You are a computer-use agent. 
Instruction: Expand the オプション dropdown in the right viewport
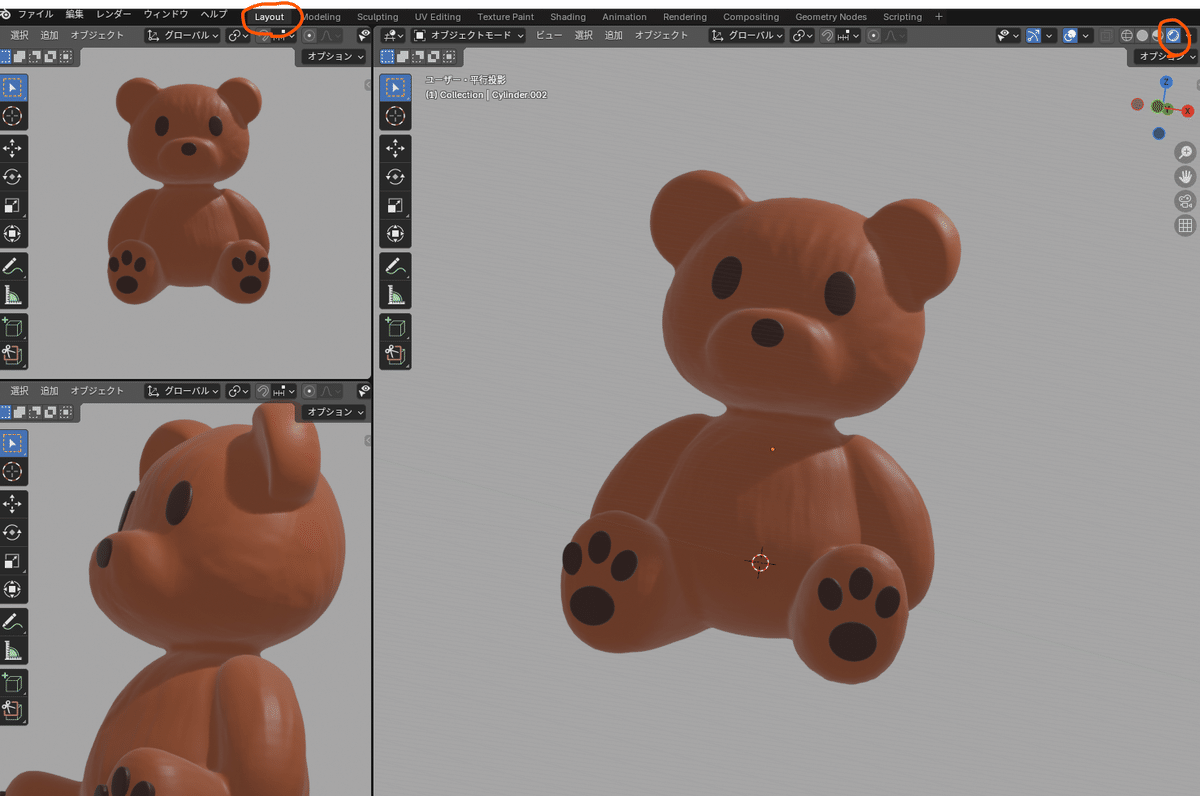pyautogui.click(x=1167, y=56)
